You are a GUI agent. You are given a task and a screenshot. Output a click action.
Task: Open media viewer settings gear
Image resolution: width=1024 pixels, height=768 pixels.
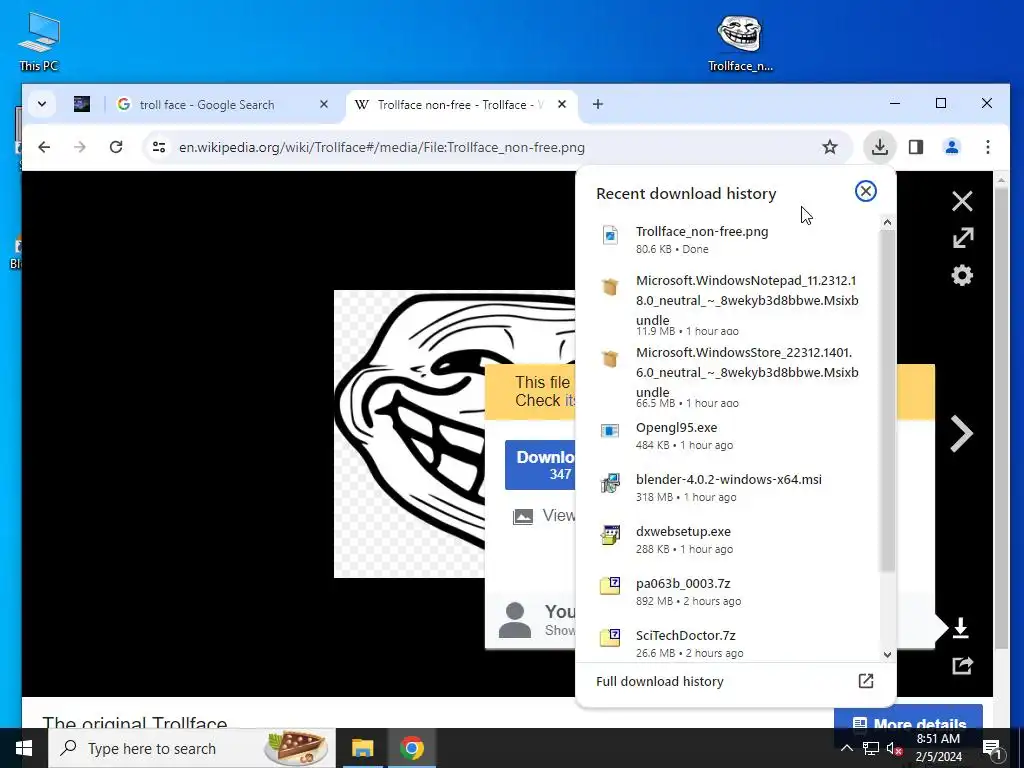click(x=962, y=275)
